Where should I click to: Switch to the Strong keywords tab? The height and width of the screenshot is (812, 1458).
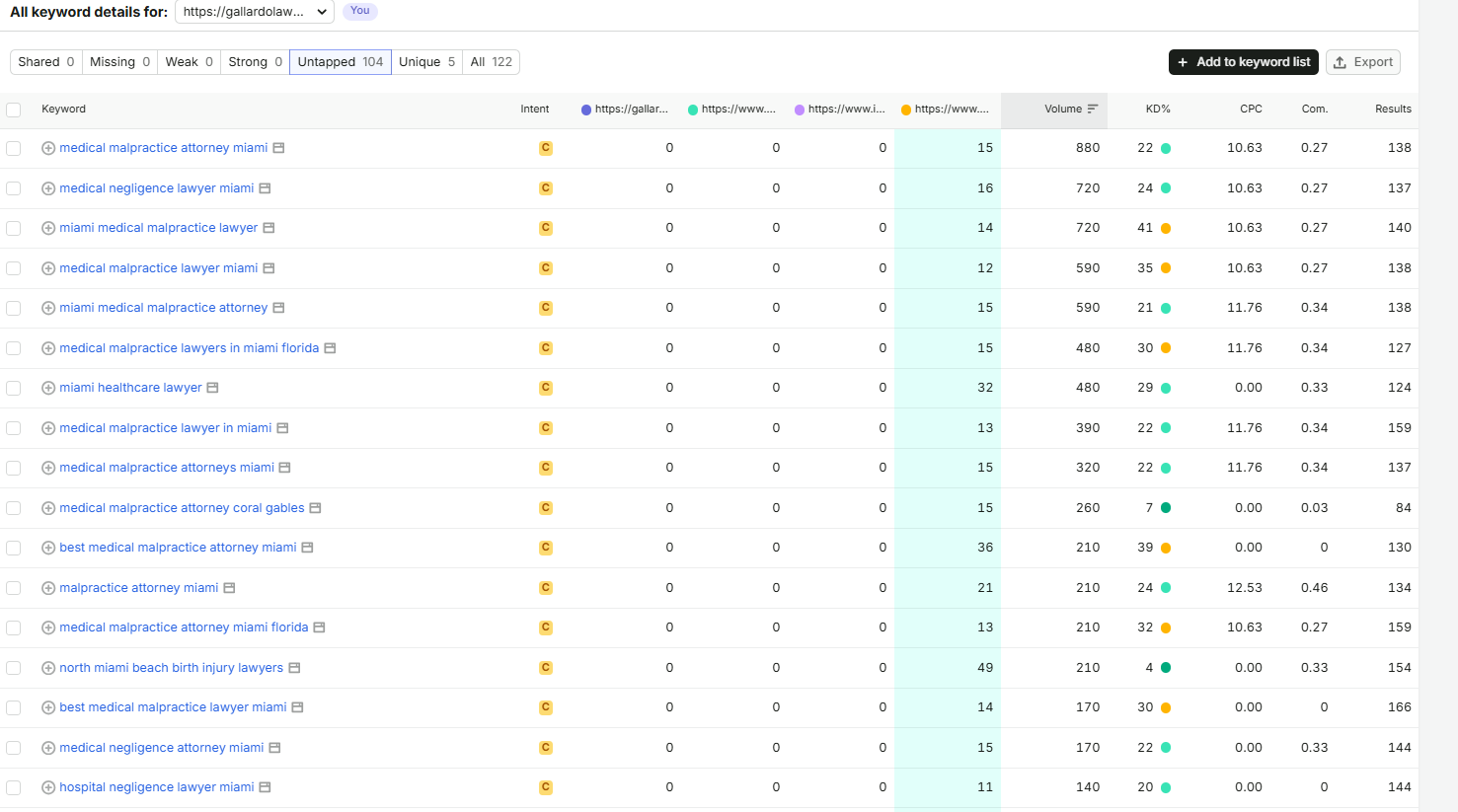(256, 62)
